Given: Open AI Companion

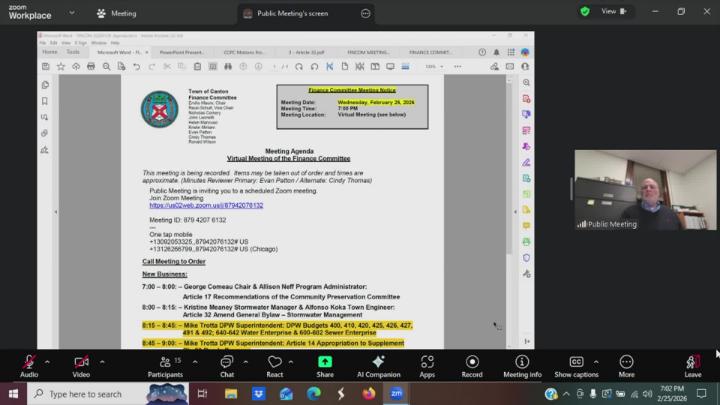Looking at the screenshot, I should pos(378,364).
